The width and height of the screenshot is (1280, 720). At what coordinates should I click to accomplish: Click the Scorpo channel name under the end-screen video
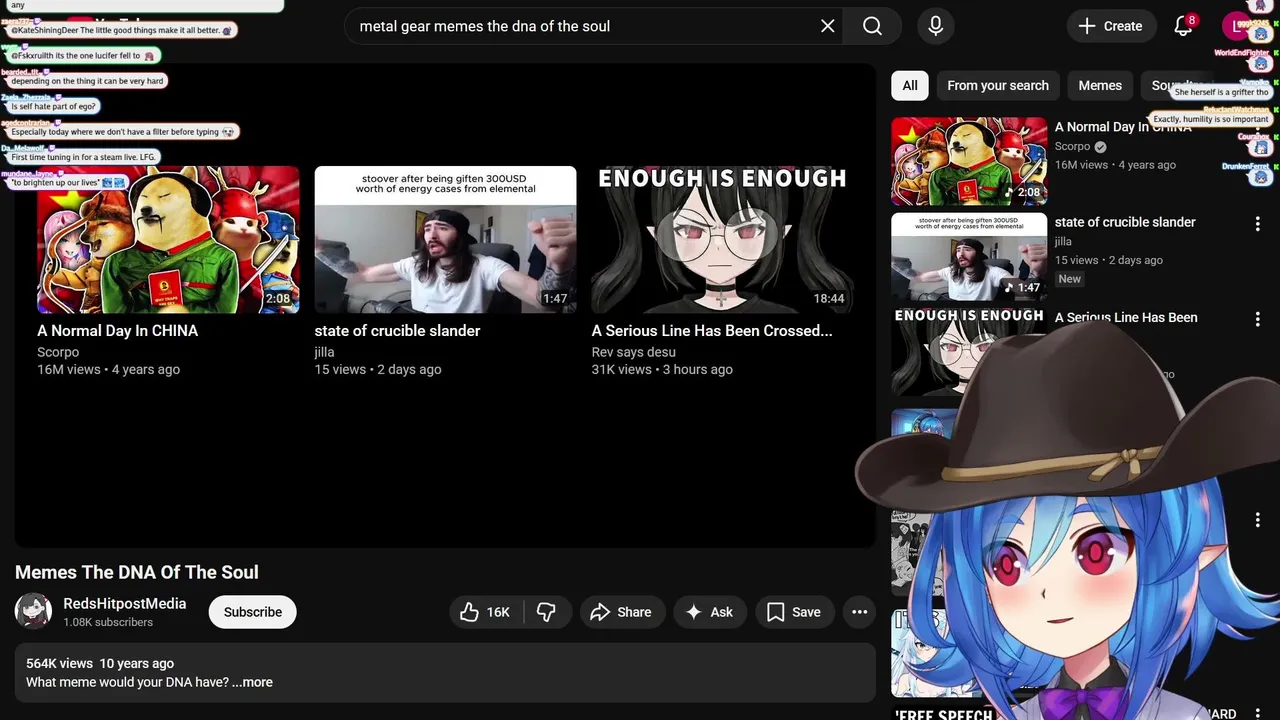coord(58,352)
